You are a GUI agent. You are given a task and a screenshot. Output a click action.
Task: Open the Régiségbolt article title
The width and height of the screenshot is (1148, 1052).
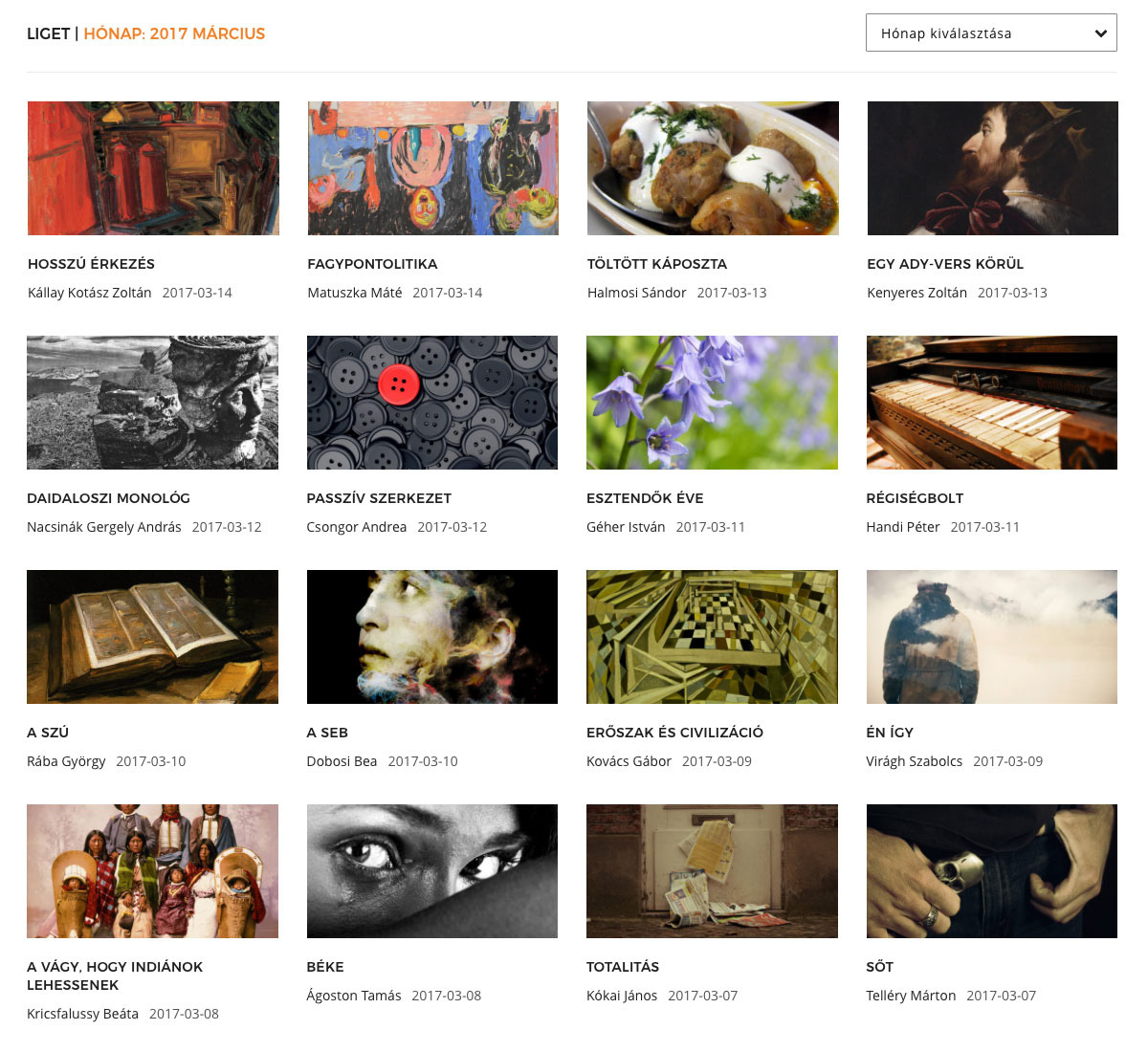point(915,498)
